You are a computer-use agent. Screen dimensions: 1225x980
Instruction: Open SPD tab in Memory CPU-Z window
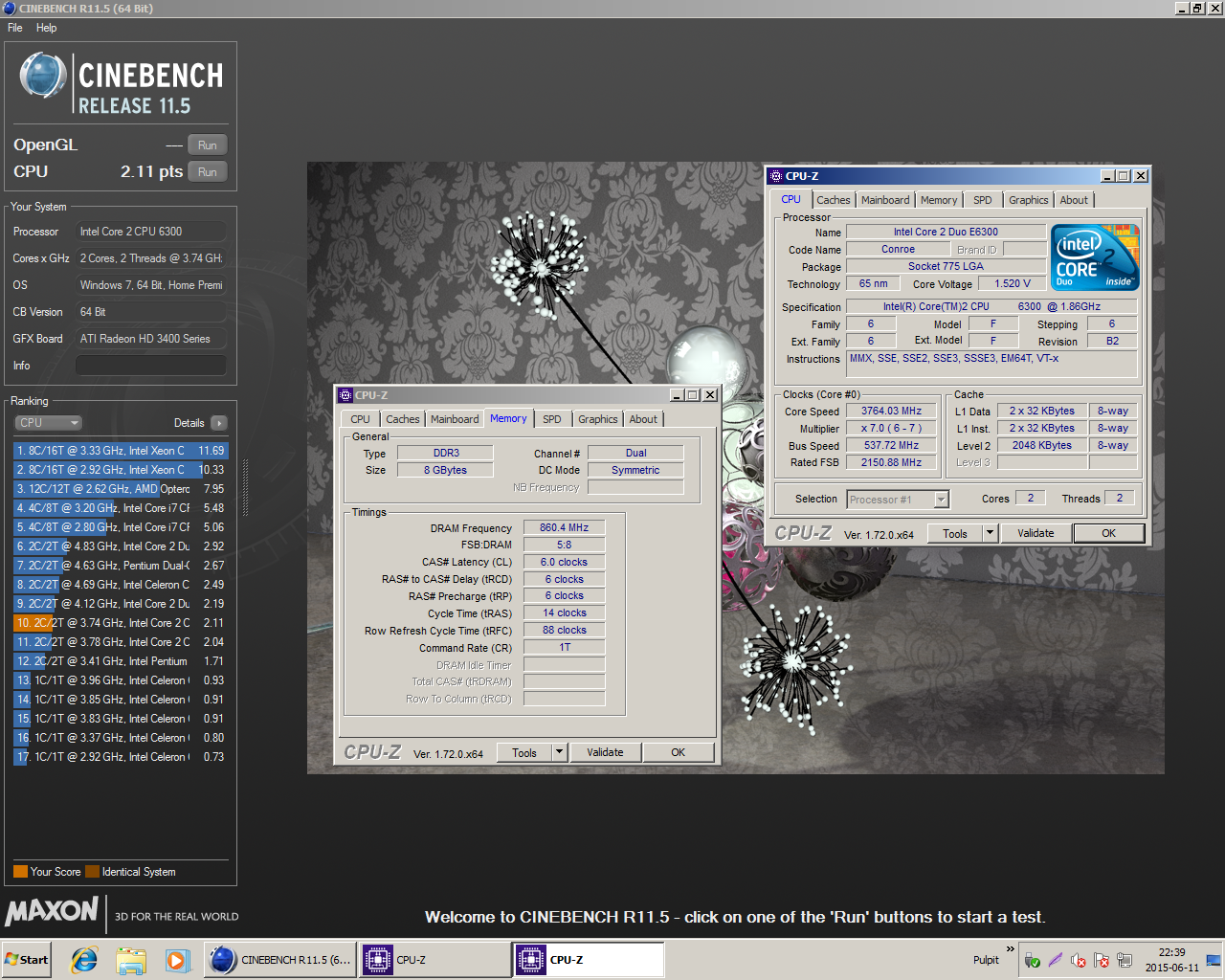click(552, 419)
